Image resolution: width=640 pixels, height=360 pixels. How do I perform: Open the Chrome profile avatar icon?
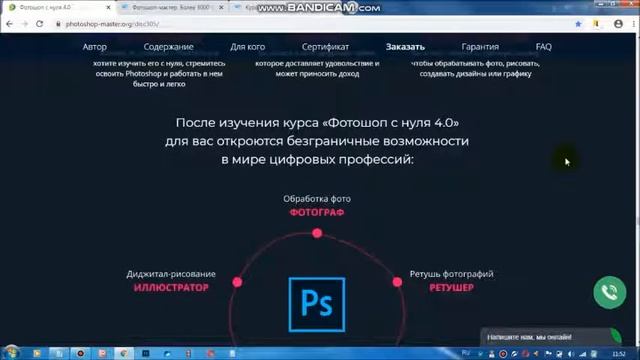pyautogui.click(x=618, y=24)
